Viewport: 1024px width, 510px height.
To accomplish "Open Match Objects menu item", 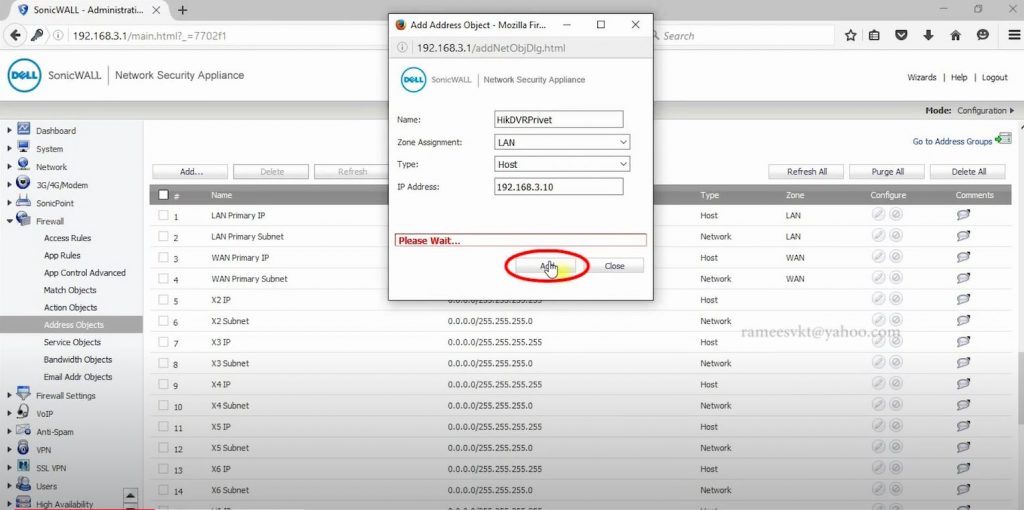I will click(70, 290).
